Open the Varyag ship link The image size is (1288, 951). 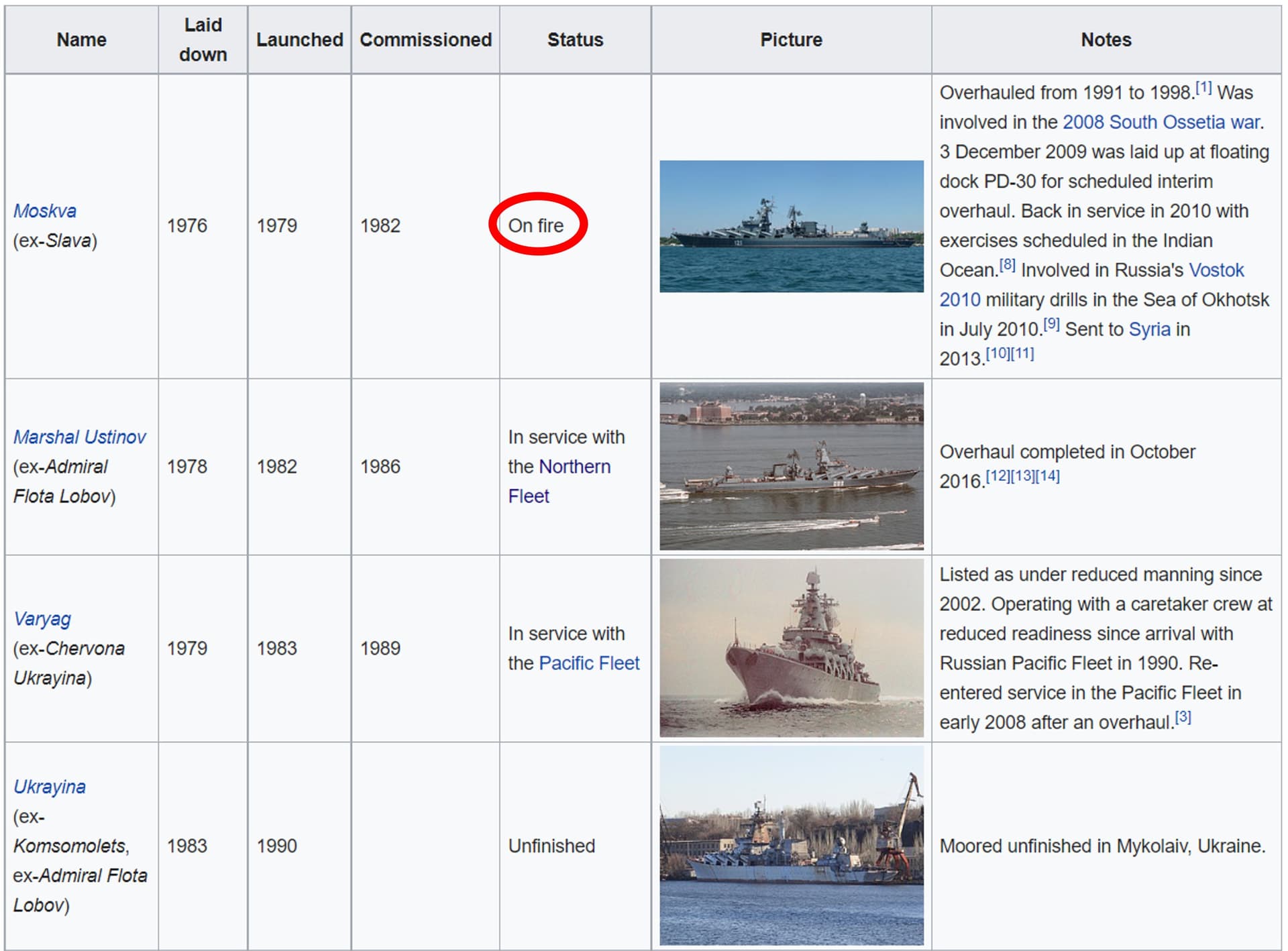42,618
